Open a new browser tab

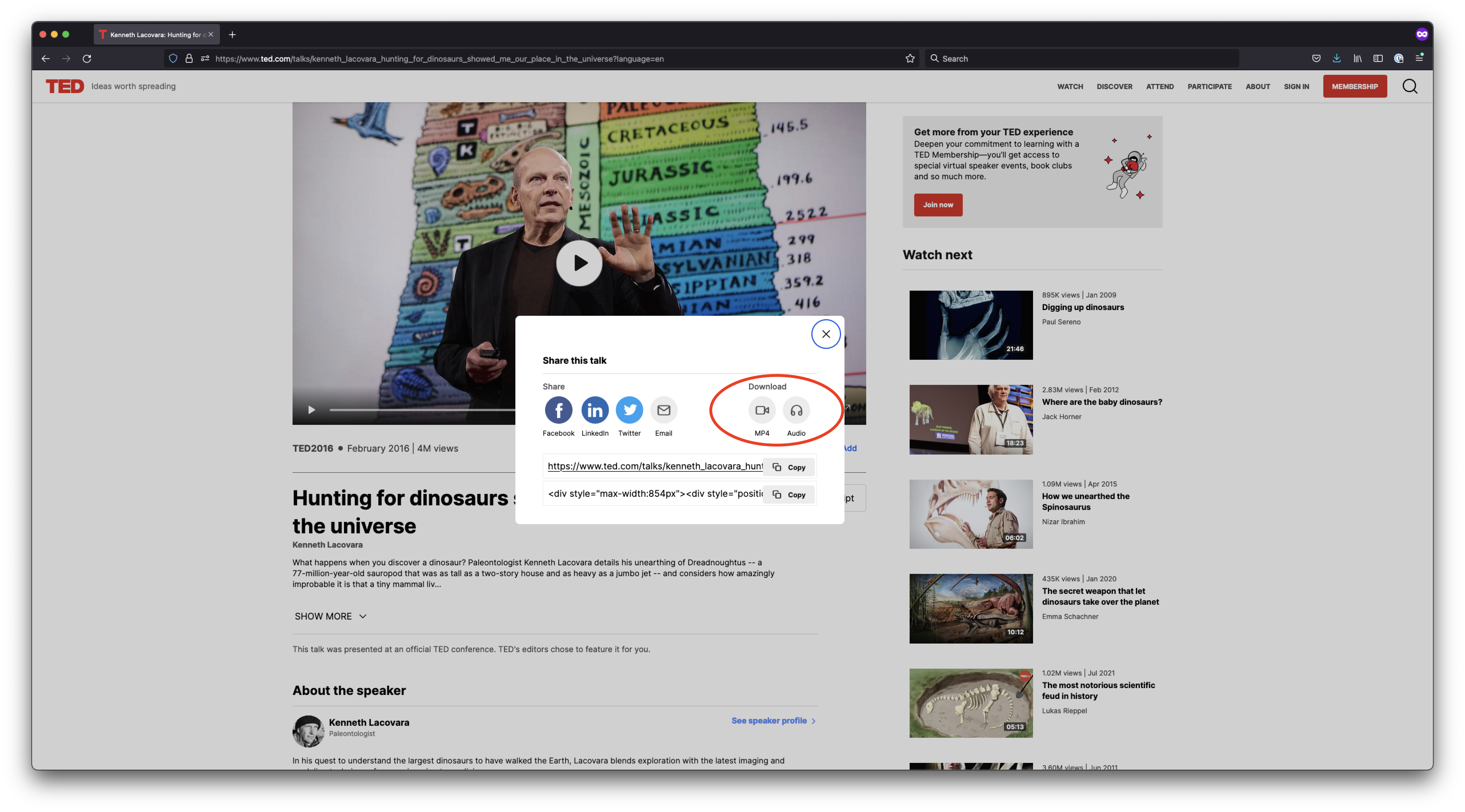pyautogui.click(x=232, y=35)
